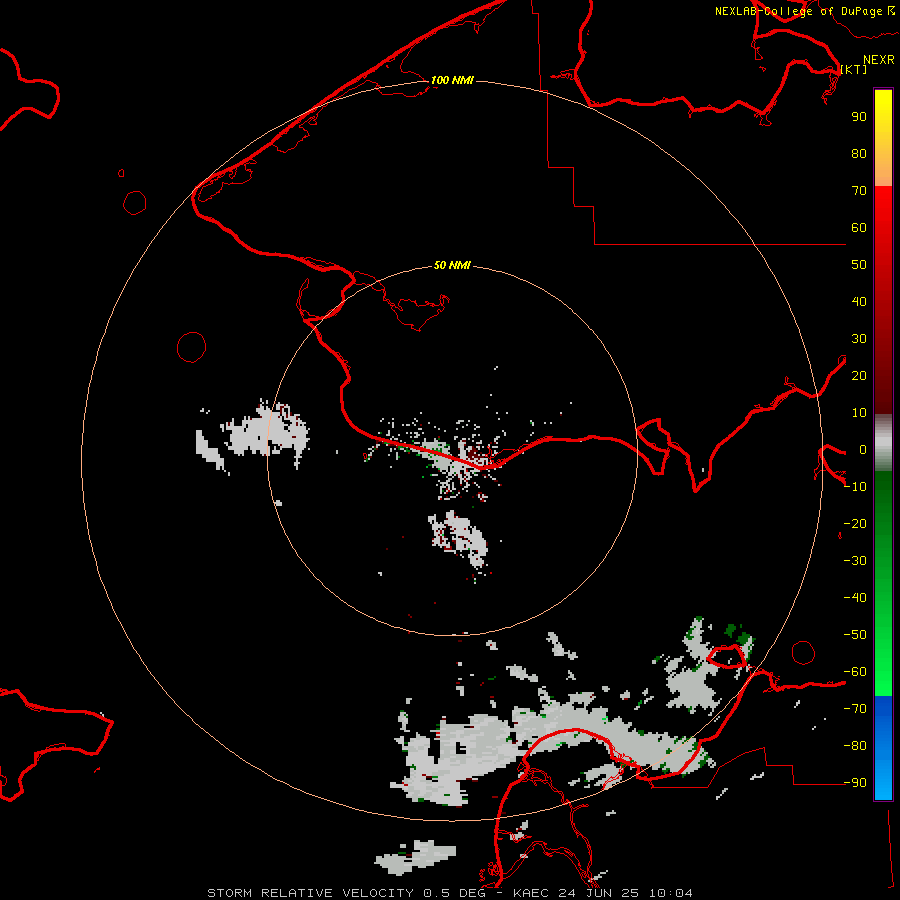This screenshot has height=900, width=900.
Task: Click the -50 scale label
Action: 855,635
